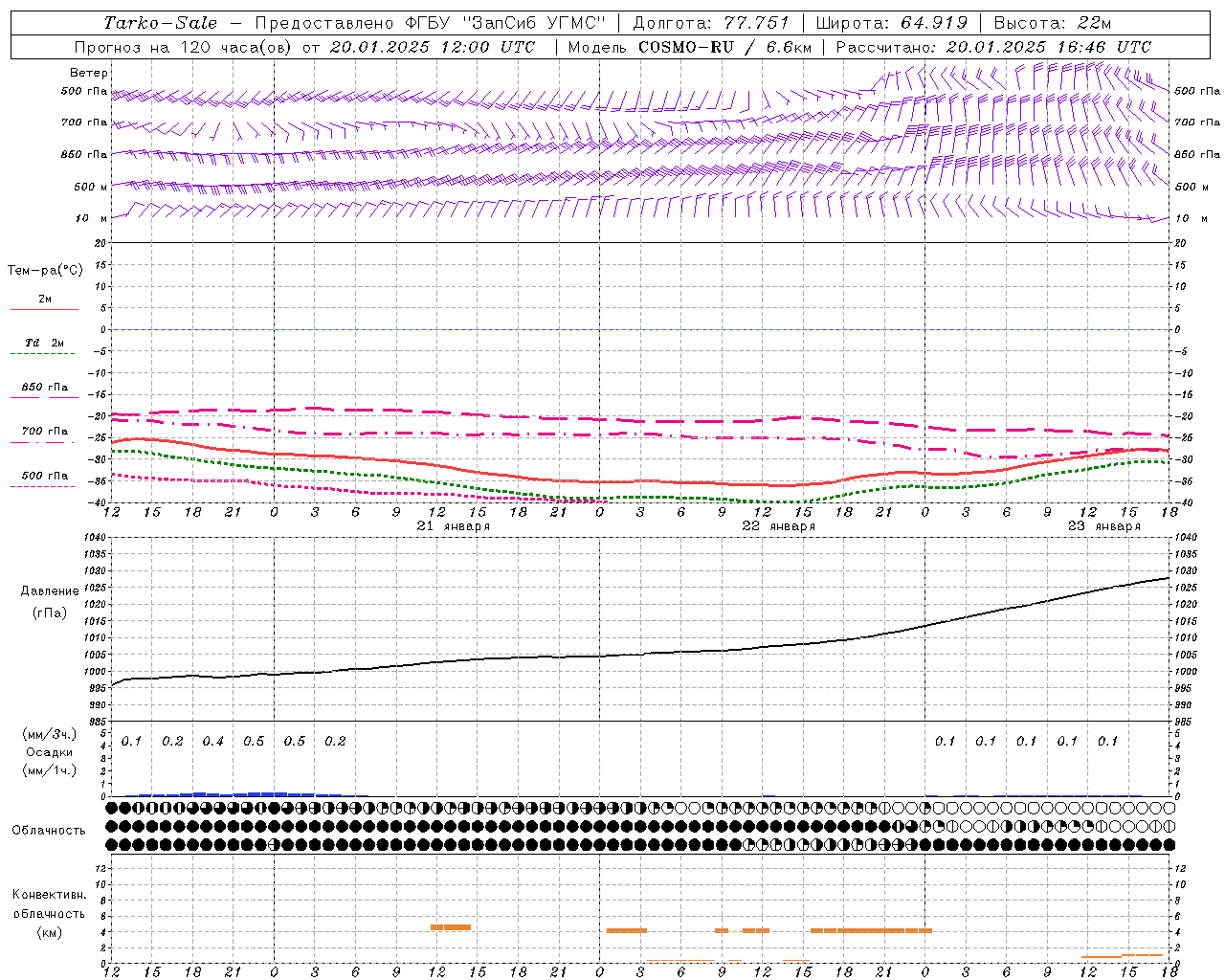Click the Осадки precipitation label
This screenshot has width=1225, height=980.
click(x=50, y=752)
